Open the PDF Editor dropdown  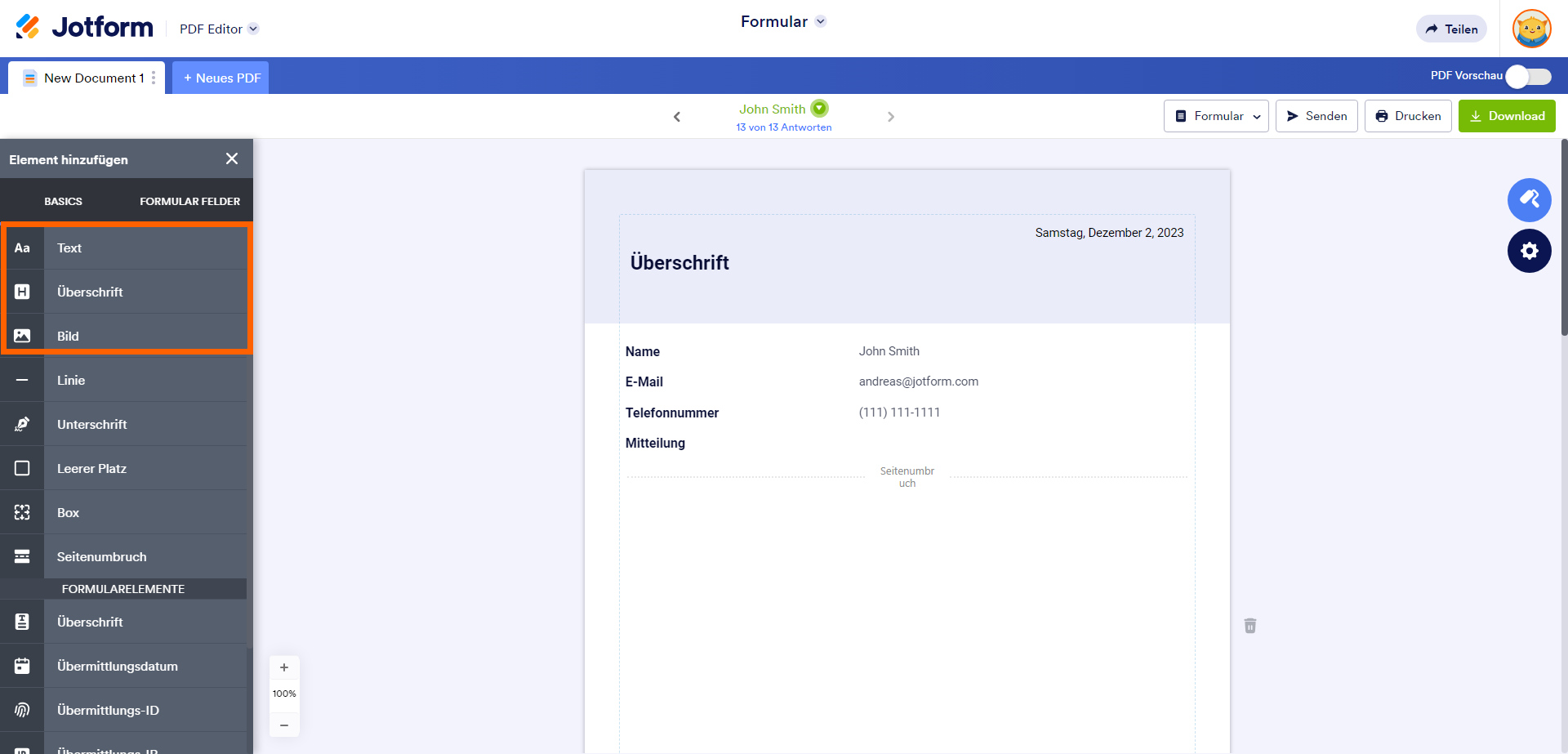[x=219, y=29]
